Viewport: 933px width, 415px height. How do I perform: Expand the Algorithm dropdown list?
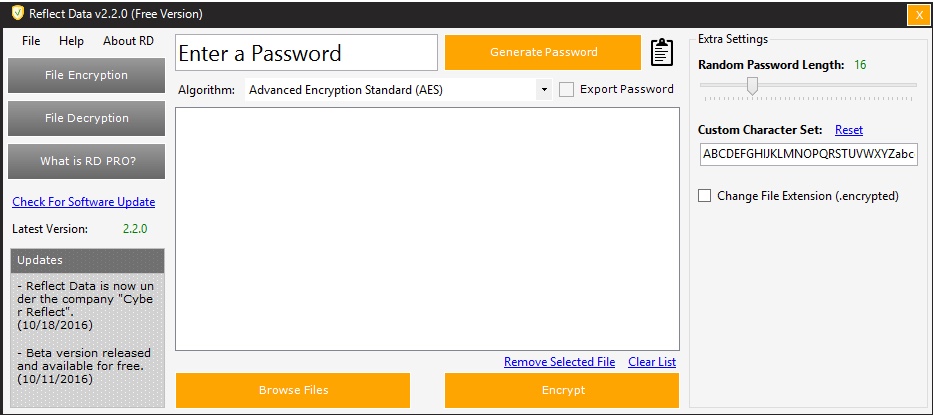[x=543, y=89]
